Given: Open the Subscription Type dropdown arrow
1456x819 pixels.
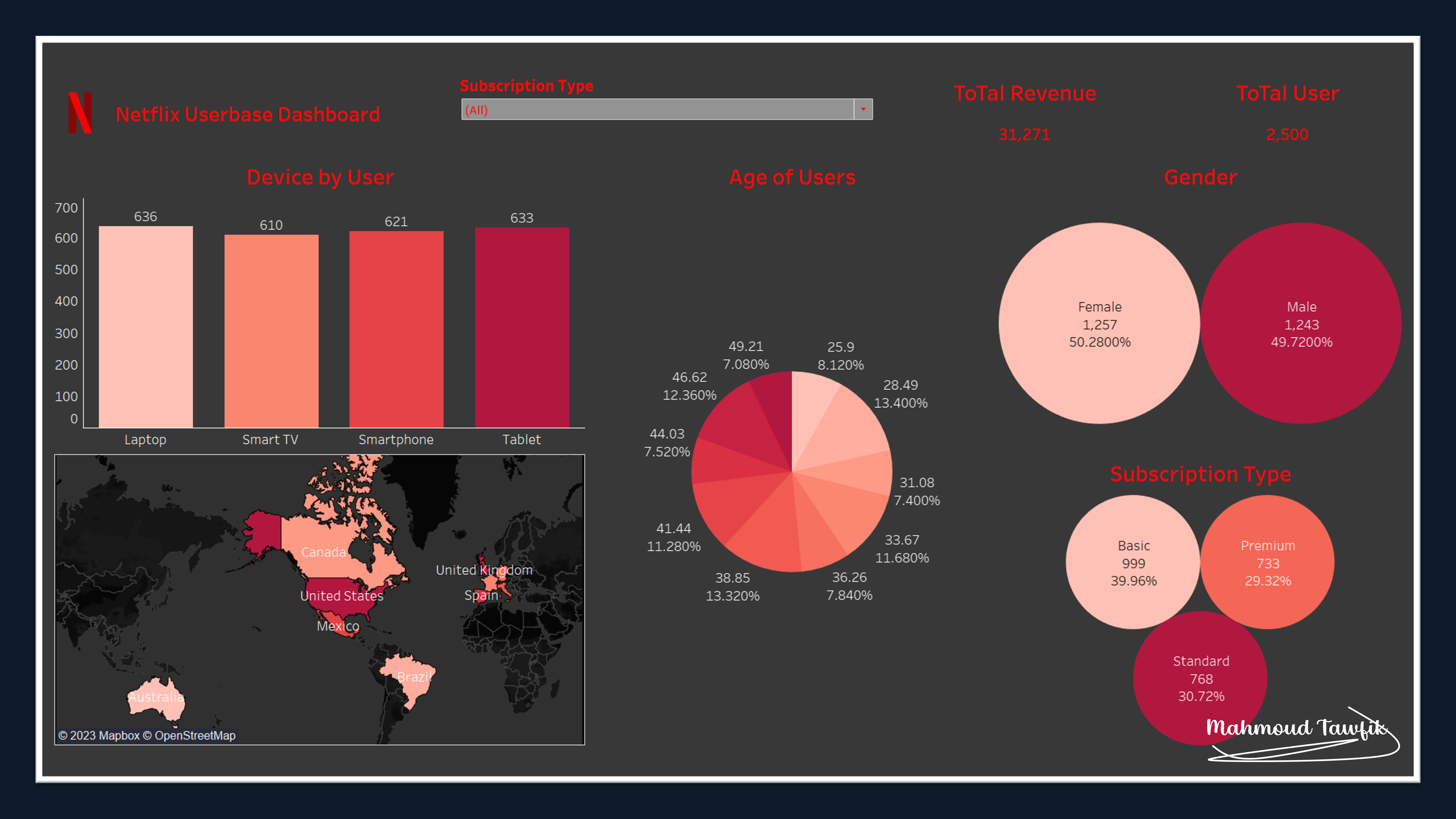Looking at the screenshot, I should point(863,109).
